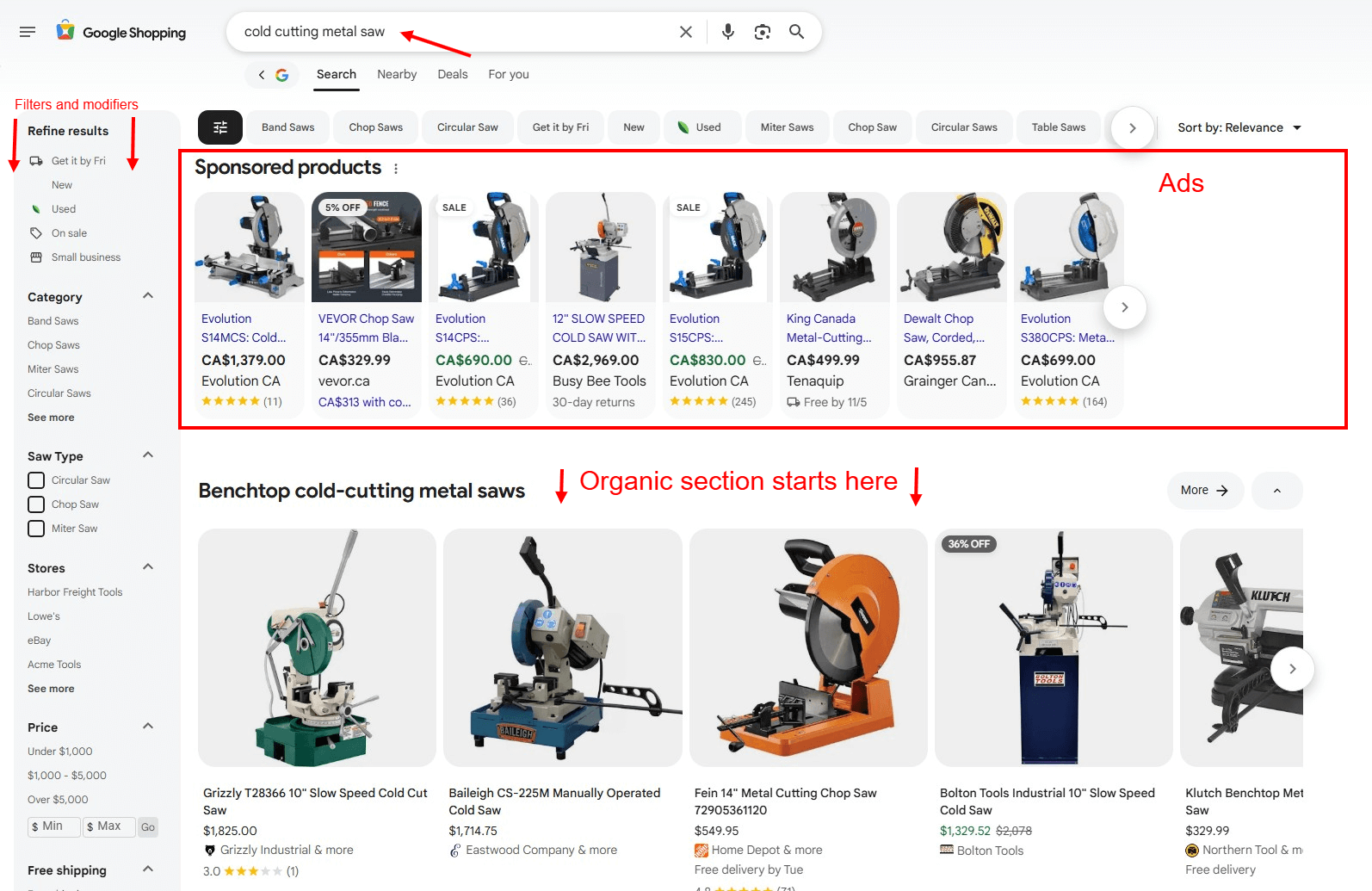Apply price range with Go button

click(x=148, y=827)
